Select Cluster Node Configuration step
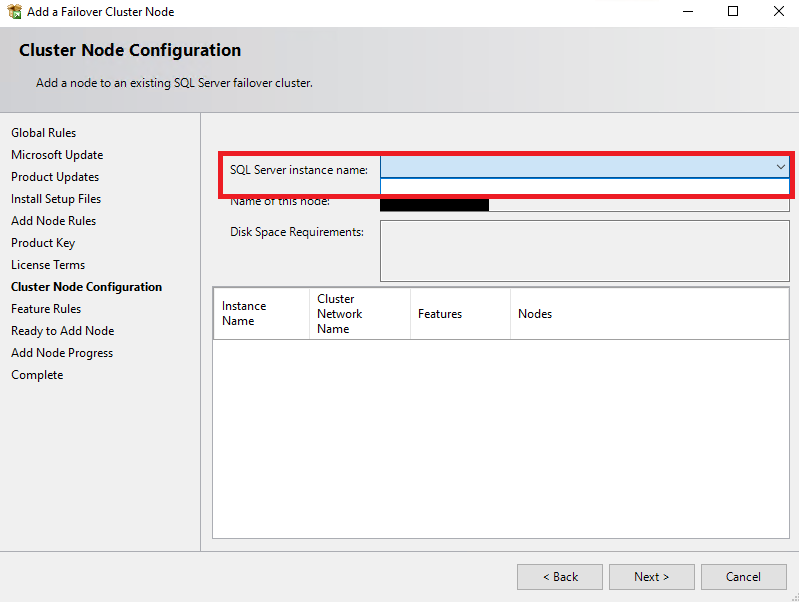This screenshot has height=602, width=799. click(87, 286)
